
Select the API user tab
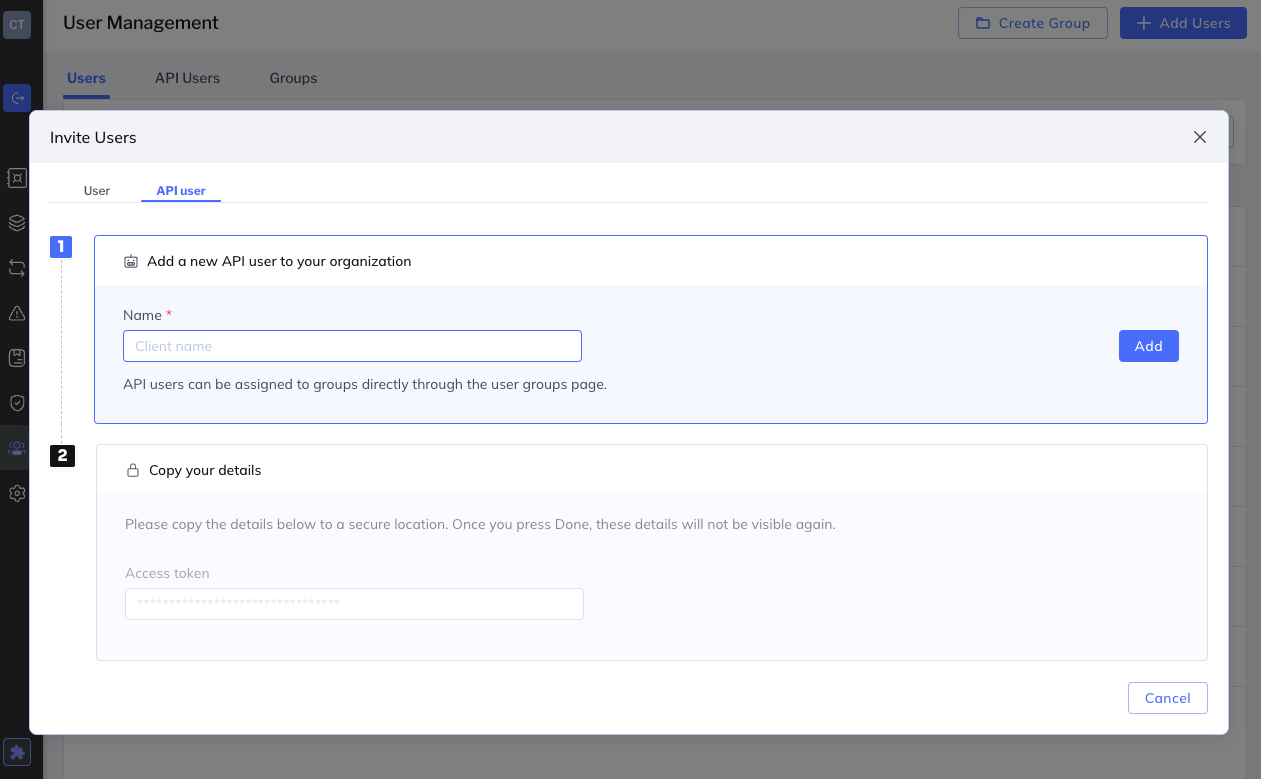click(x=181, y=190)
